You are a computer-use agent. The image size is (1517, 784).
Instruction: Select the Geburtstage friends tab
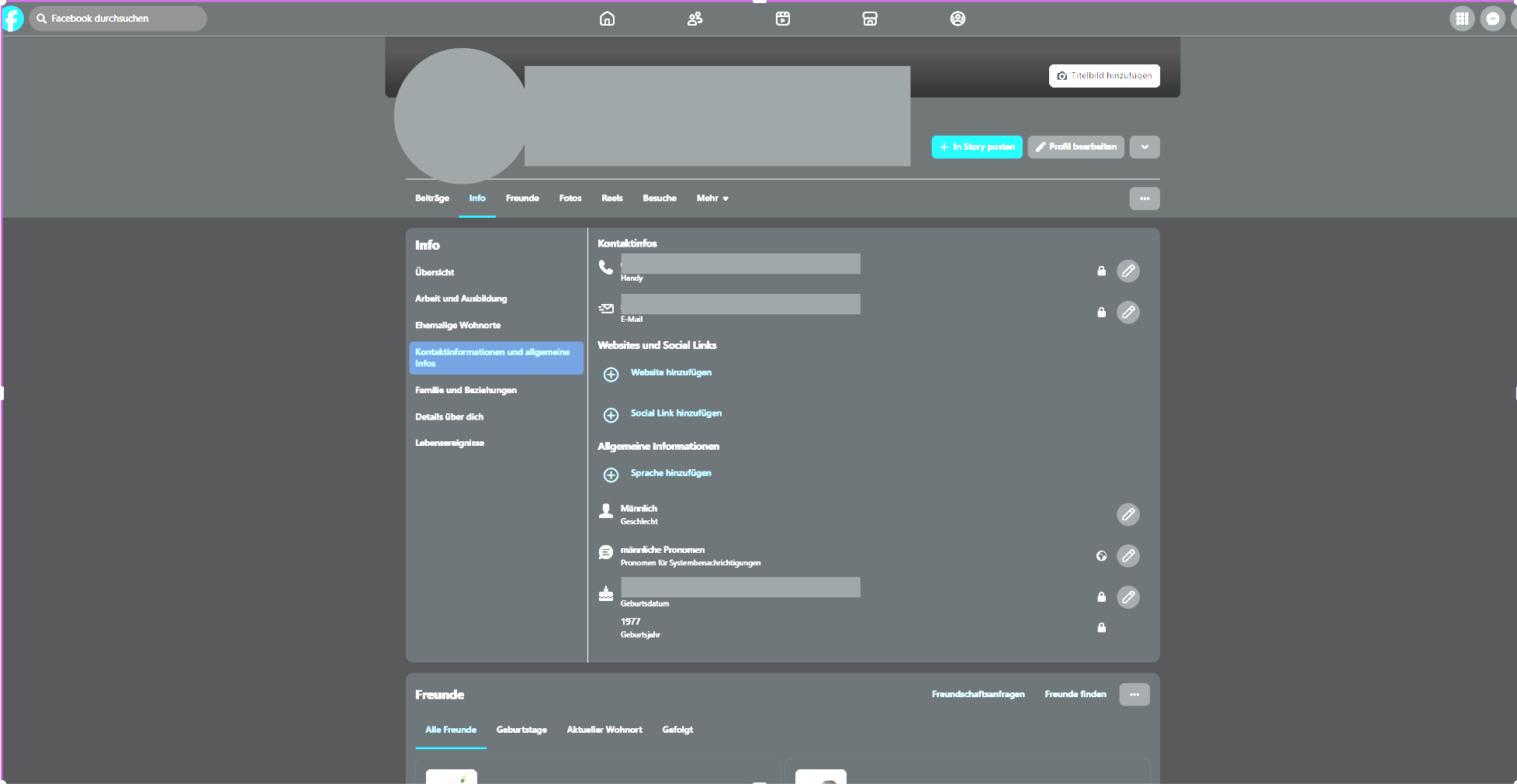(521, 730)
